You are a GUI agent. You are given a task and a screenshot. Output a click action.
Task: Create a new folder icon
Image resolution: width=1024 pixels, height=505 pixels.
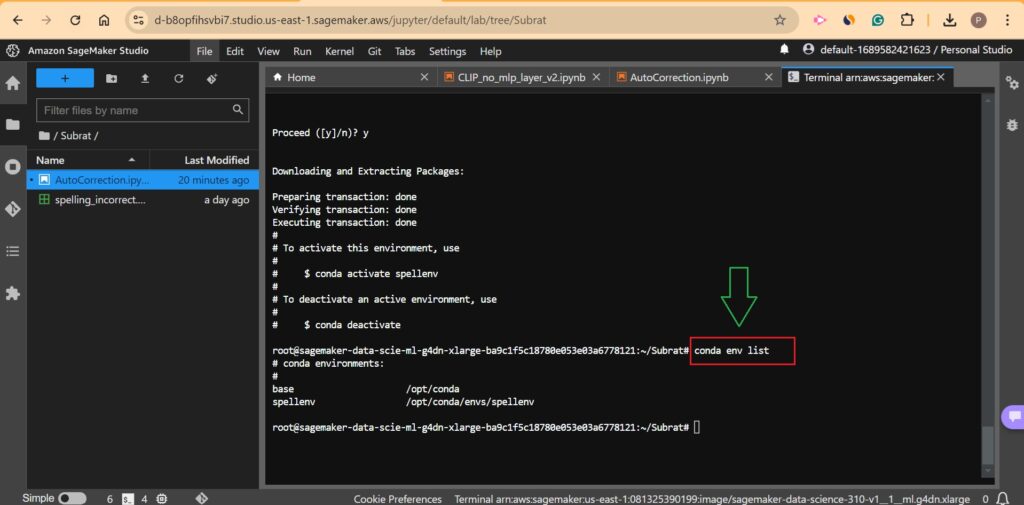[x=111, y=78]
